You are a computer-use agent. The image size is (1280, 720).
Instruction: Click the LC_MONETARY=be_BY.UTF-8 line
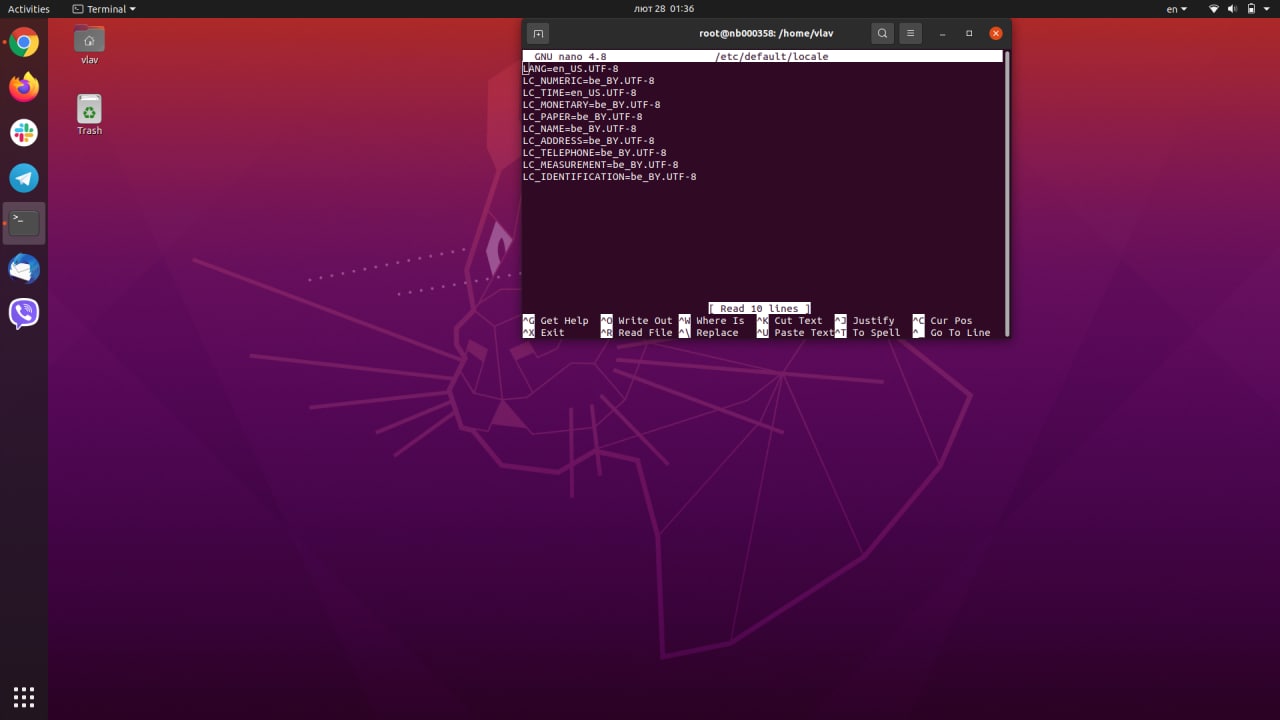pyautogui.click(x=592, y=105)
